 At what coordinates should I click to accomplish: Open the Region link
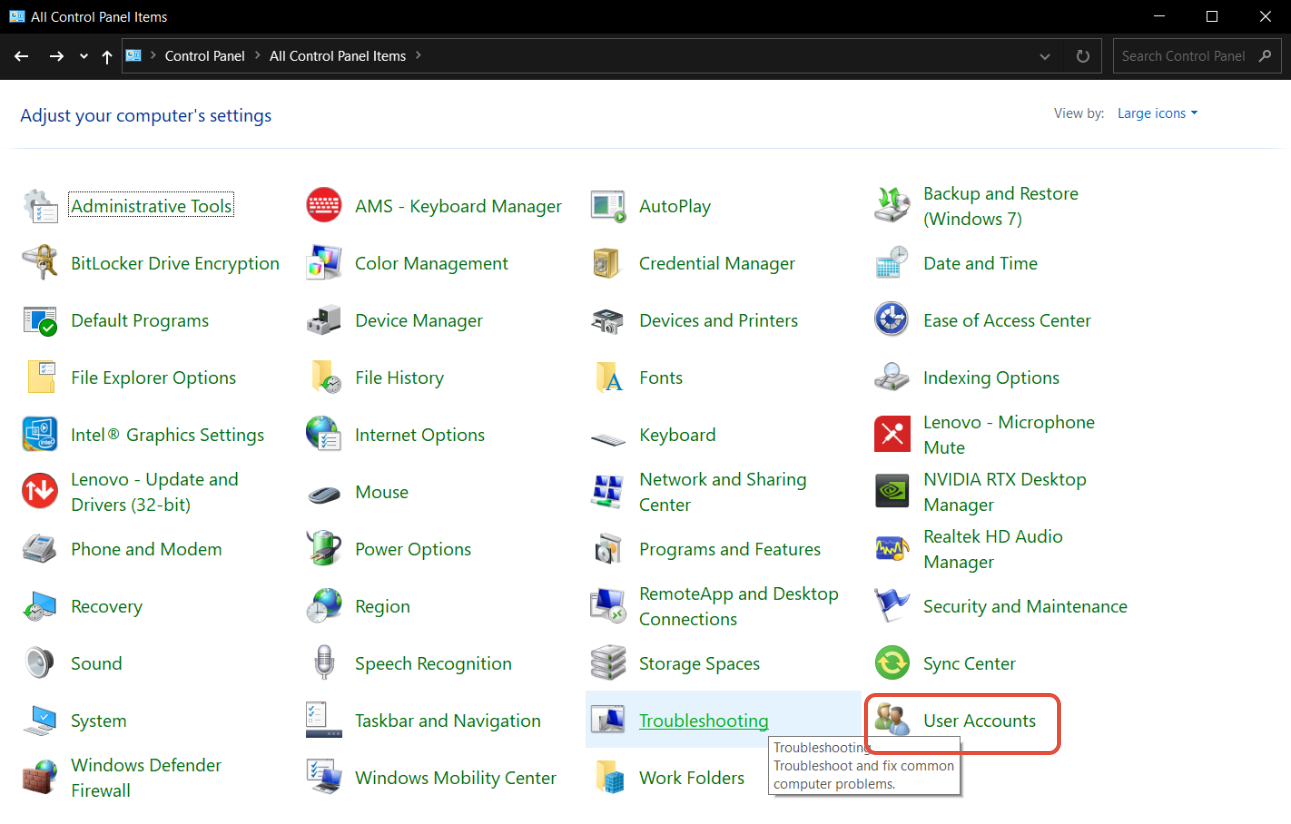pyautogui.click(x=383, y=606)
